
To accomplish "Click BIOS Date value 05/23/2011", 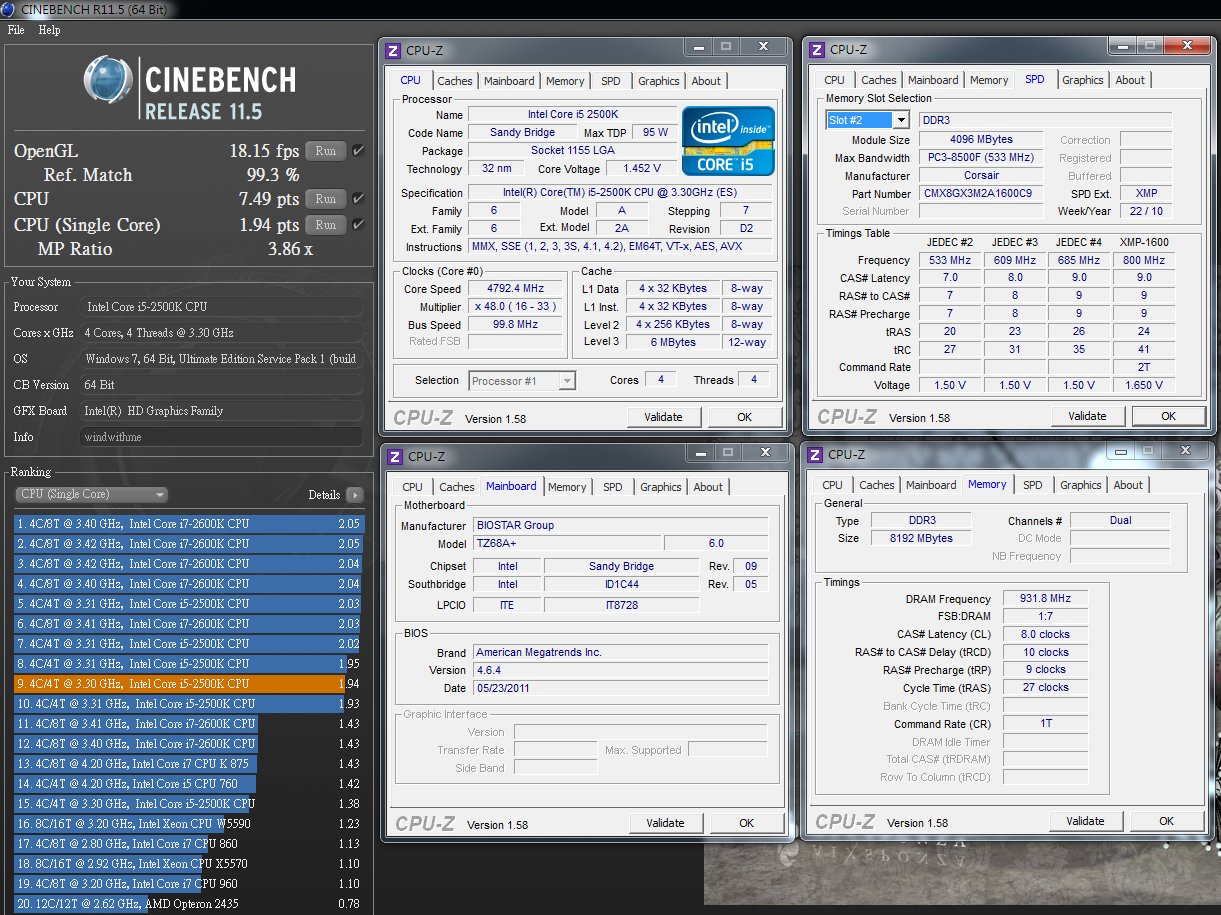I will pyautogui.click(x=620, y=688).
